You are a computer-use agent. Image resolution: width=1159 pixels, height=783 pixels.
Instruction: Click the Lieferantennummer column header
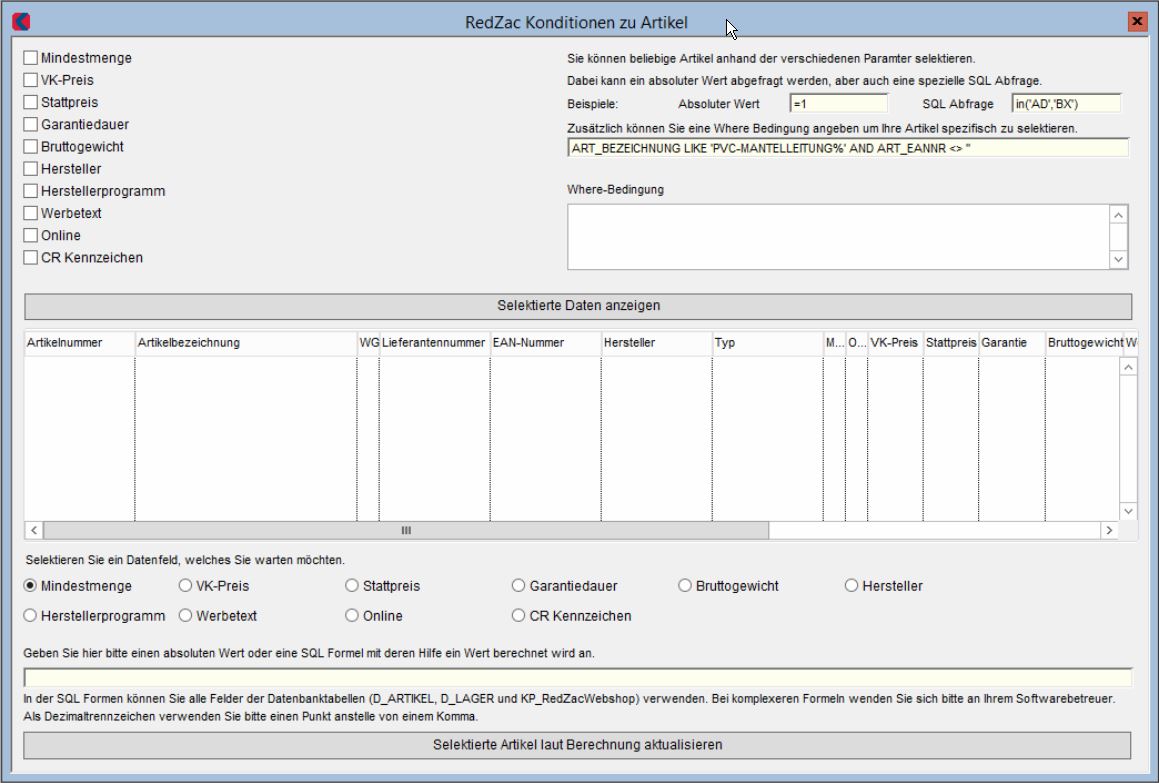[435, 343]
